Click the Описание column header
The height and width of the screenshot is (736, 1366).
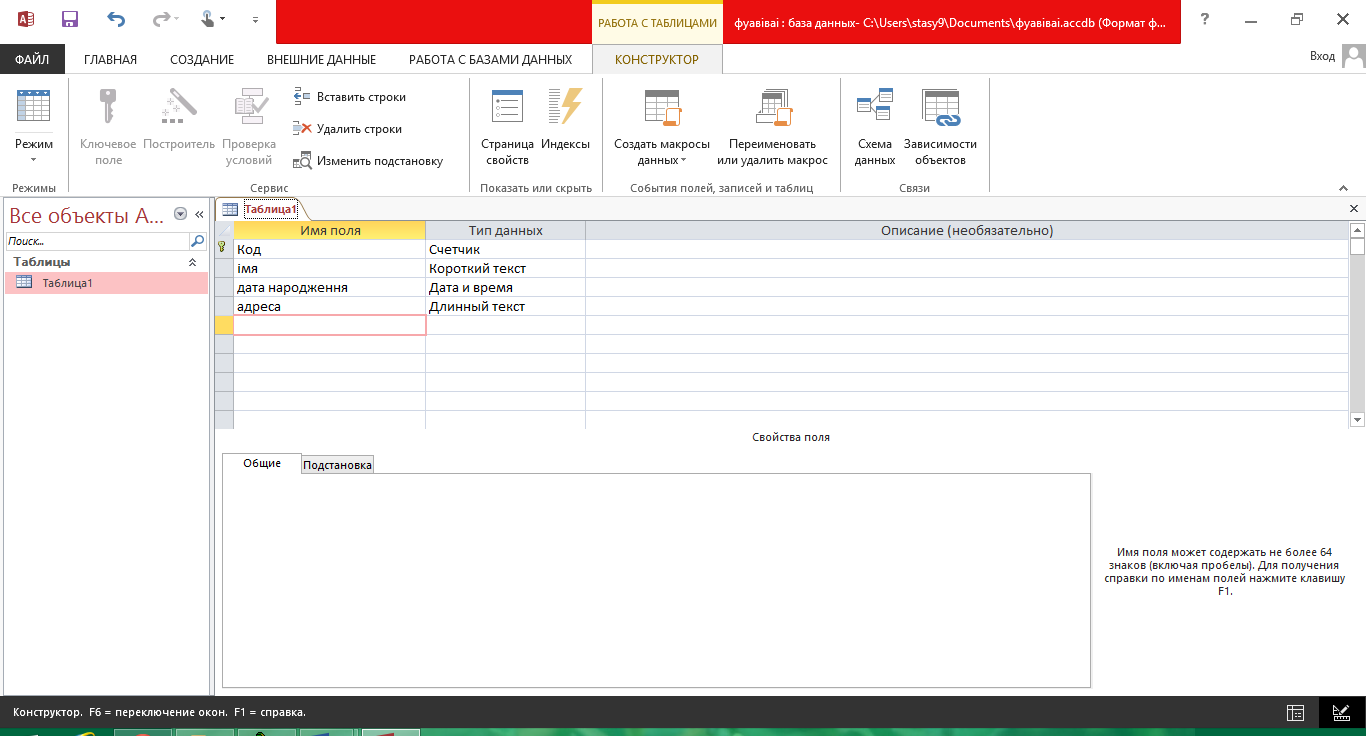(967, 230)
